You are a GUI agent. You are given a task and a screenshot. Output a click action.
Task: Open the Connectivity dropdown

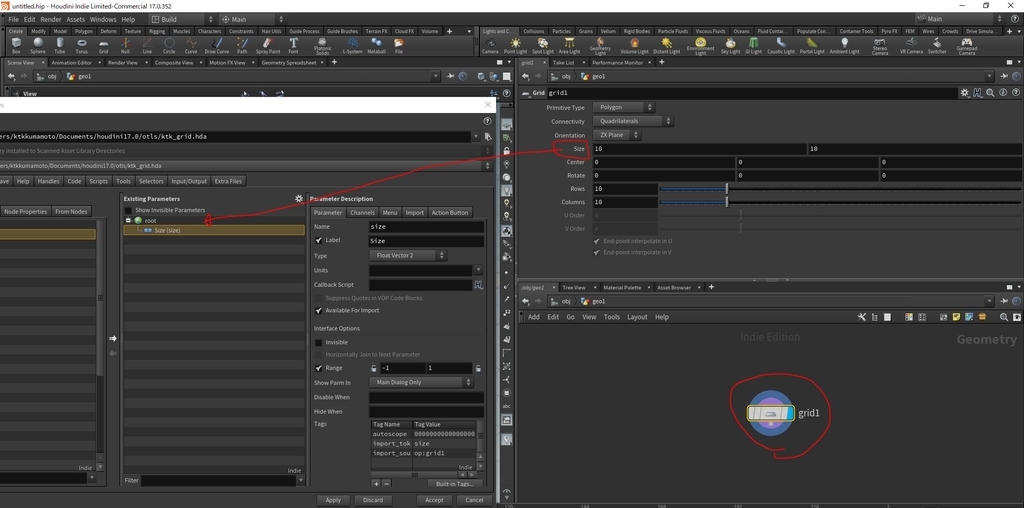[x=633, y=121]
